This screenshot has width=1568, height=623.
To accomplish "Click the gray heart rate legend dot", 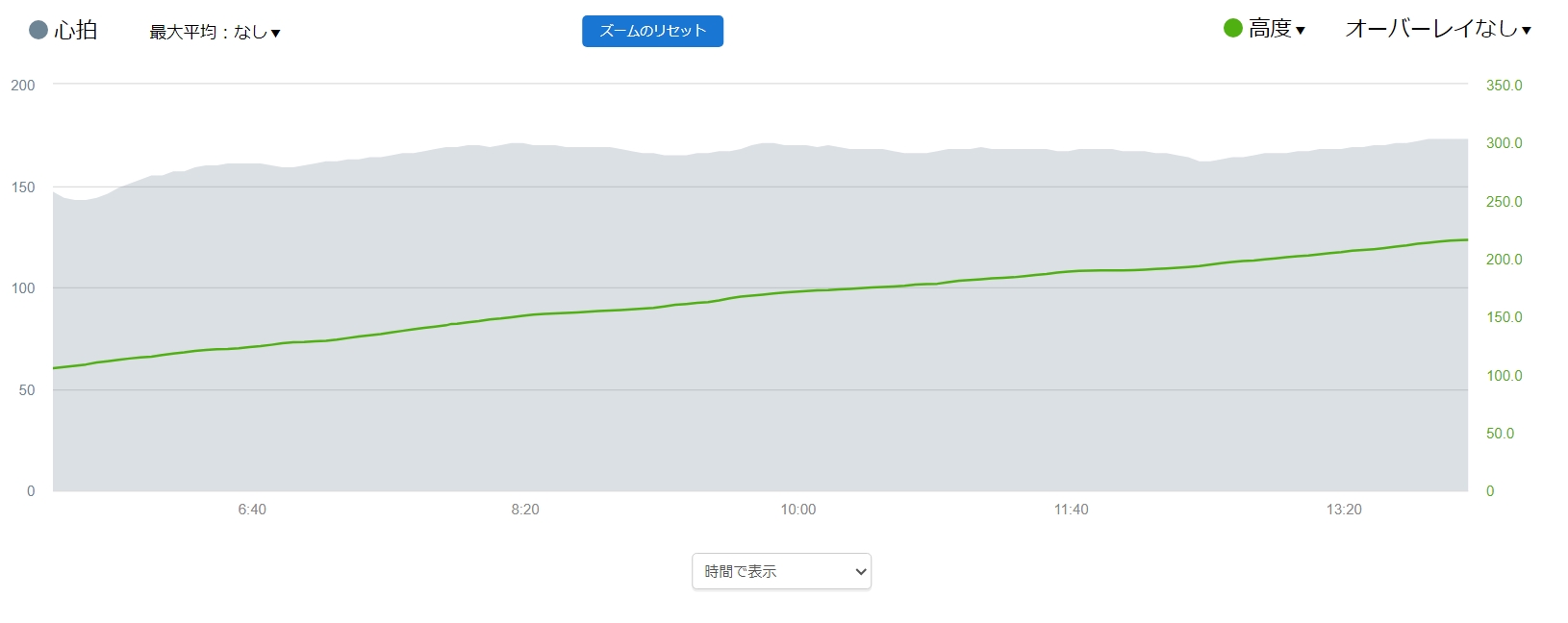I will [x=38, y=30].
